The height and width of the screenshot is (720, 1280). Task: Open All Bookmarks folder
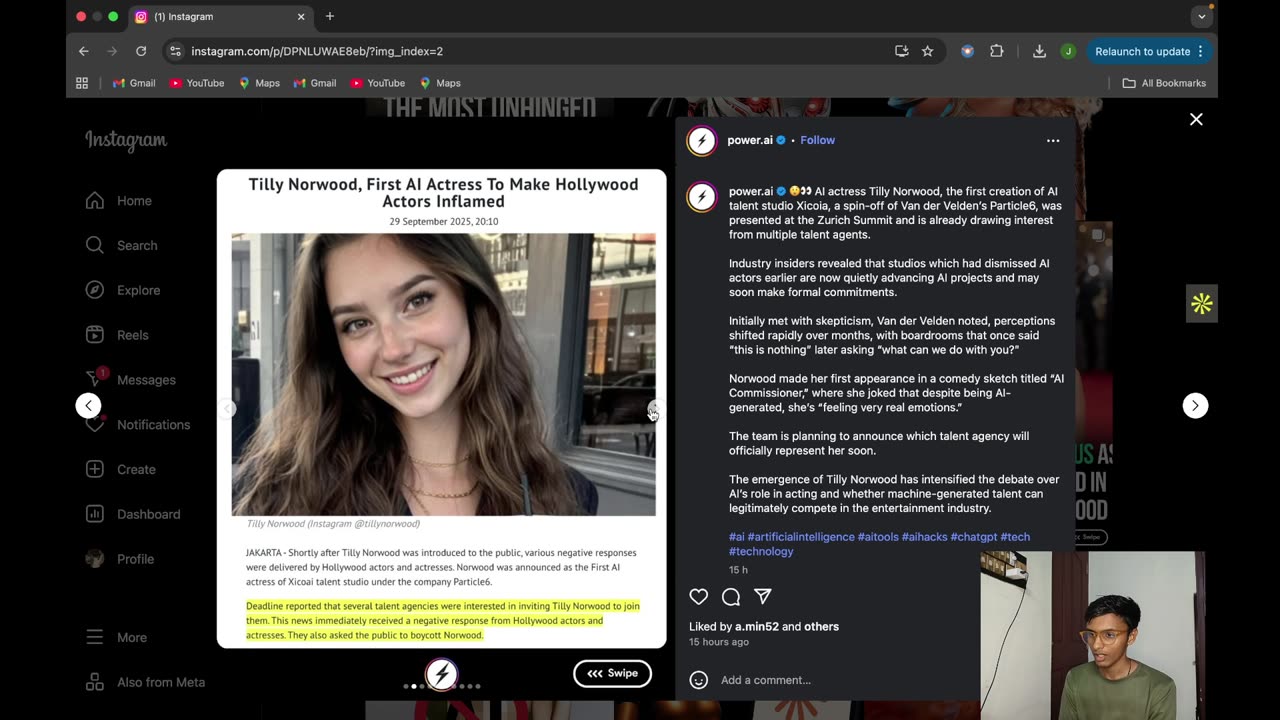point(1164,83)
